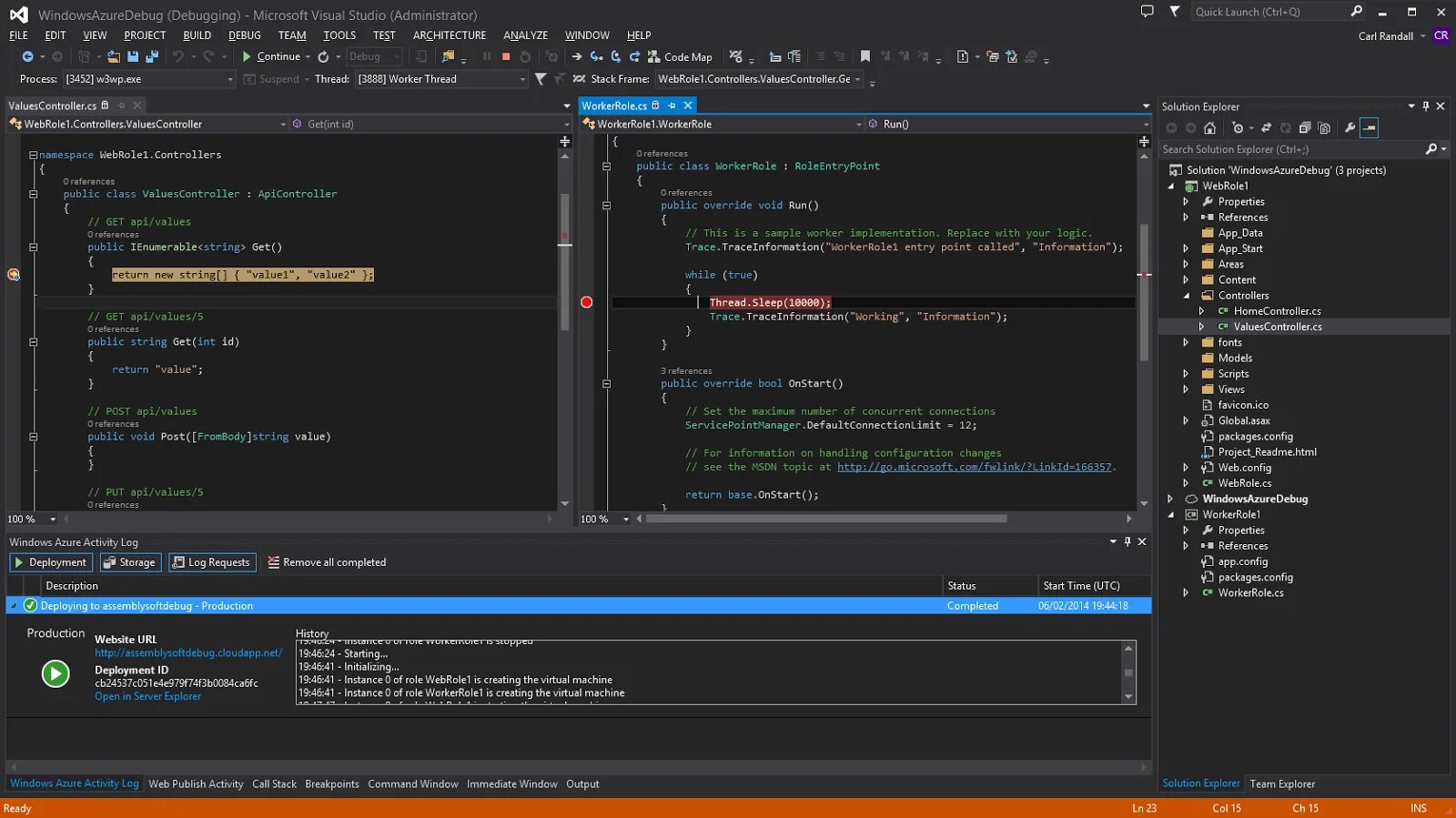
Task: Click the assemblysoftdebug.cloudapp.net website link
Action: pyautogui.click(x=188, y=653)
